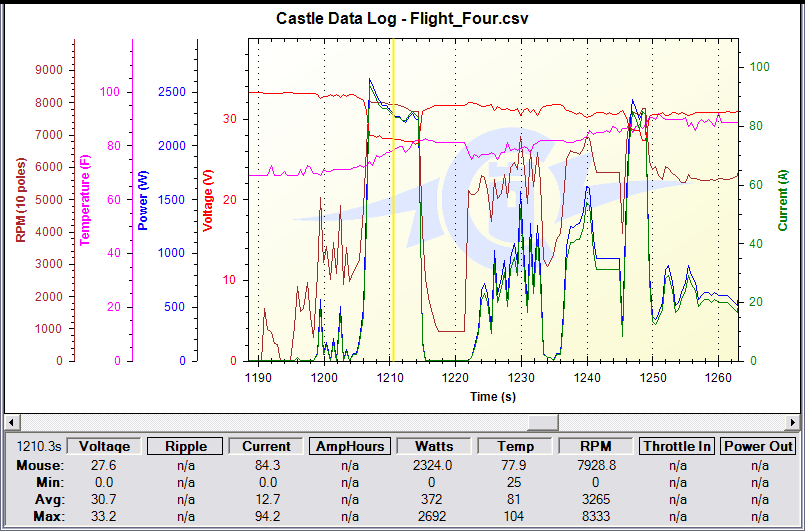This screenshot has height=531, width=805.
Task: Click the Avg current value 12.7
Action: tap(267, 499)
